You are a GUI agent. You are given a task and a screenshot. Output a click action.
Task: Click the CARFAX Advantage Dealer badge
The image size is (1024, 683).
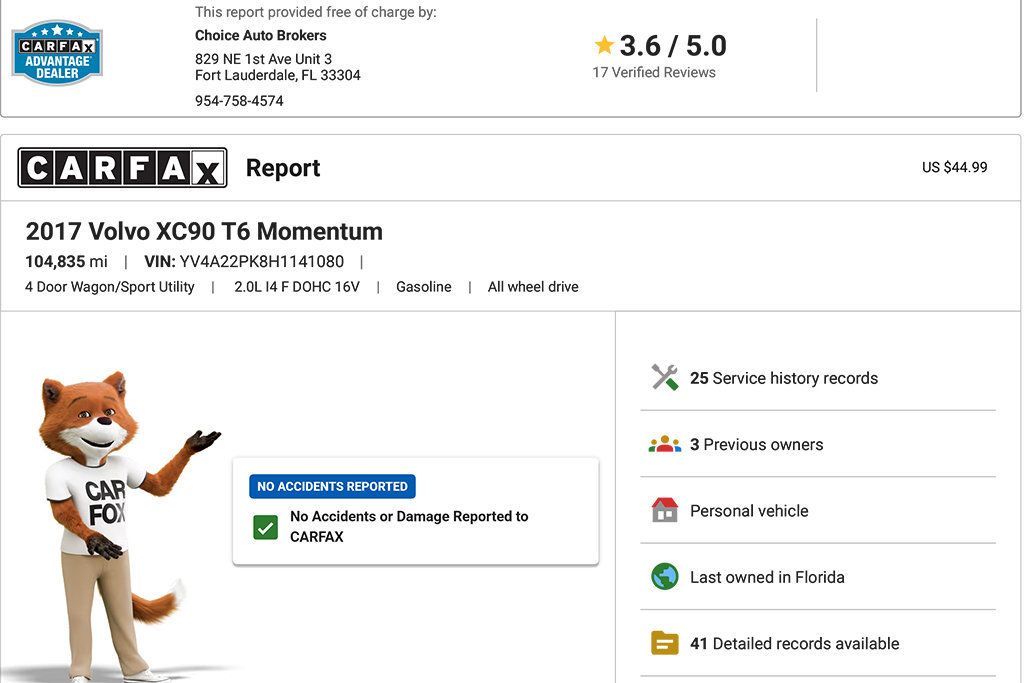click(x=57, y=53)
